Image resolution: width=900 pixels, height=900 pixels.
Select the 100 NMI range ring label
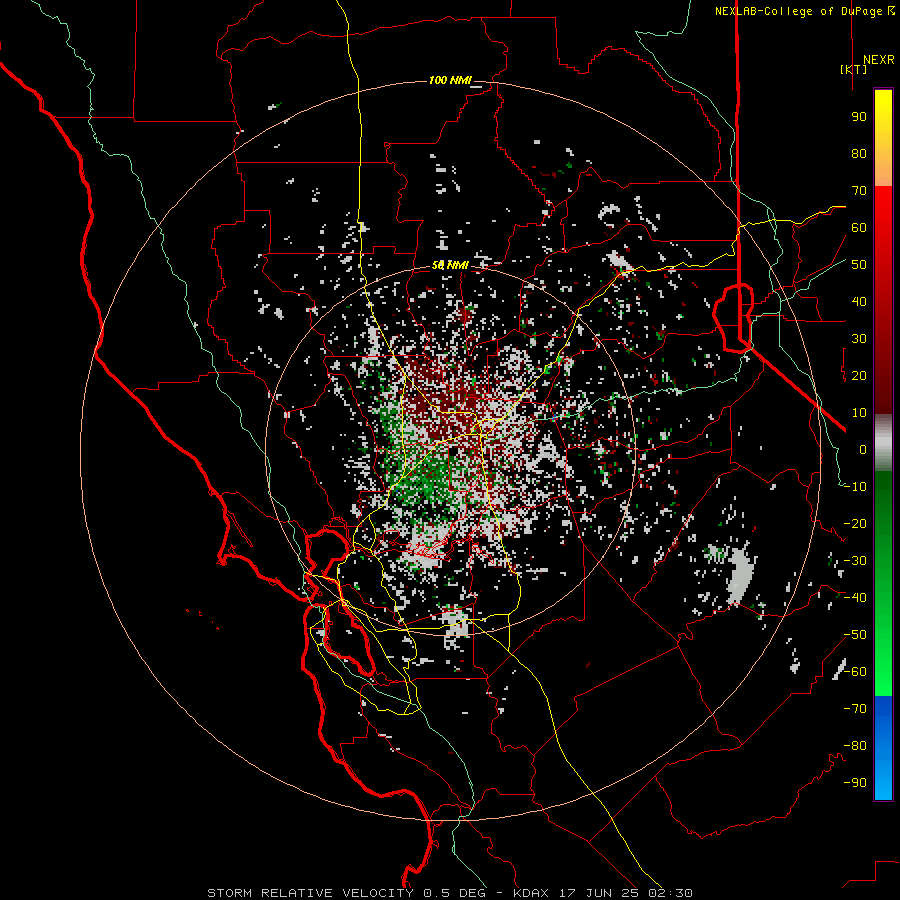point(450,80)
